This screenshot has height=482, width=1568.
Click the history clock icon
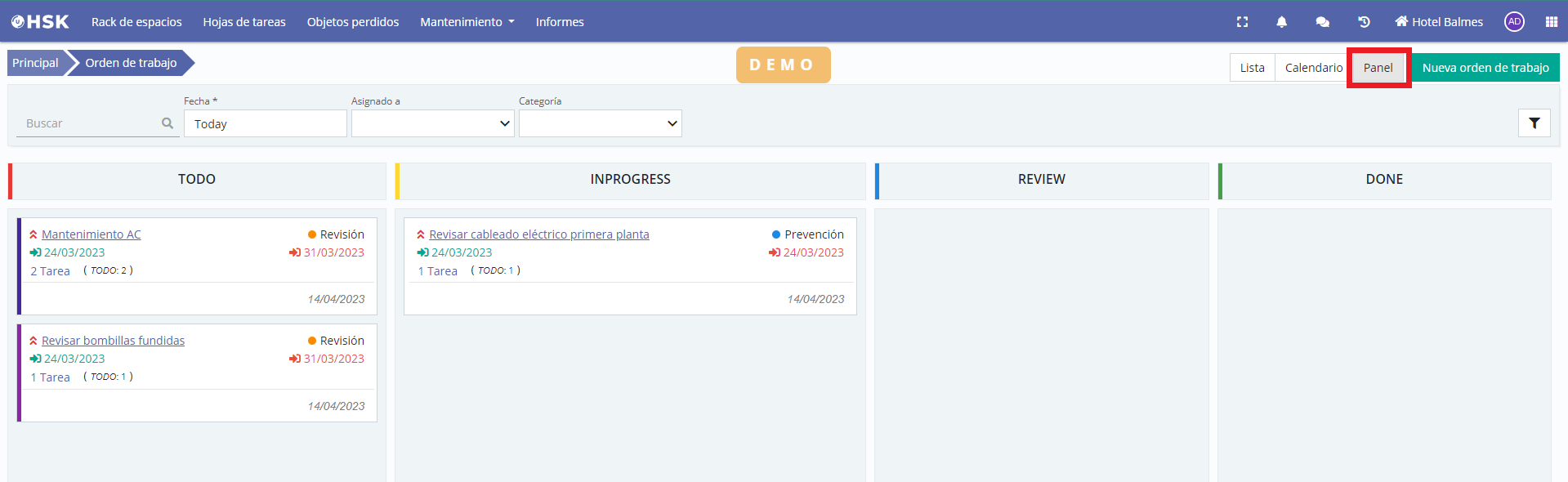pos(1364,22)
